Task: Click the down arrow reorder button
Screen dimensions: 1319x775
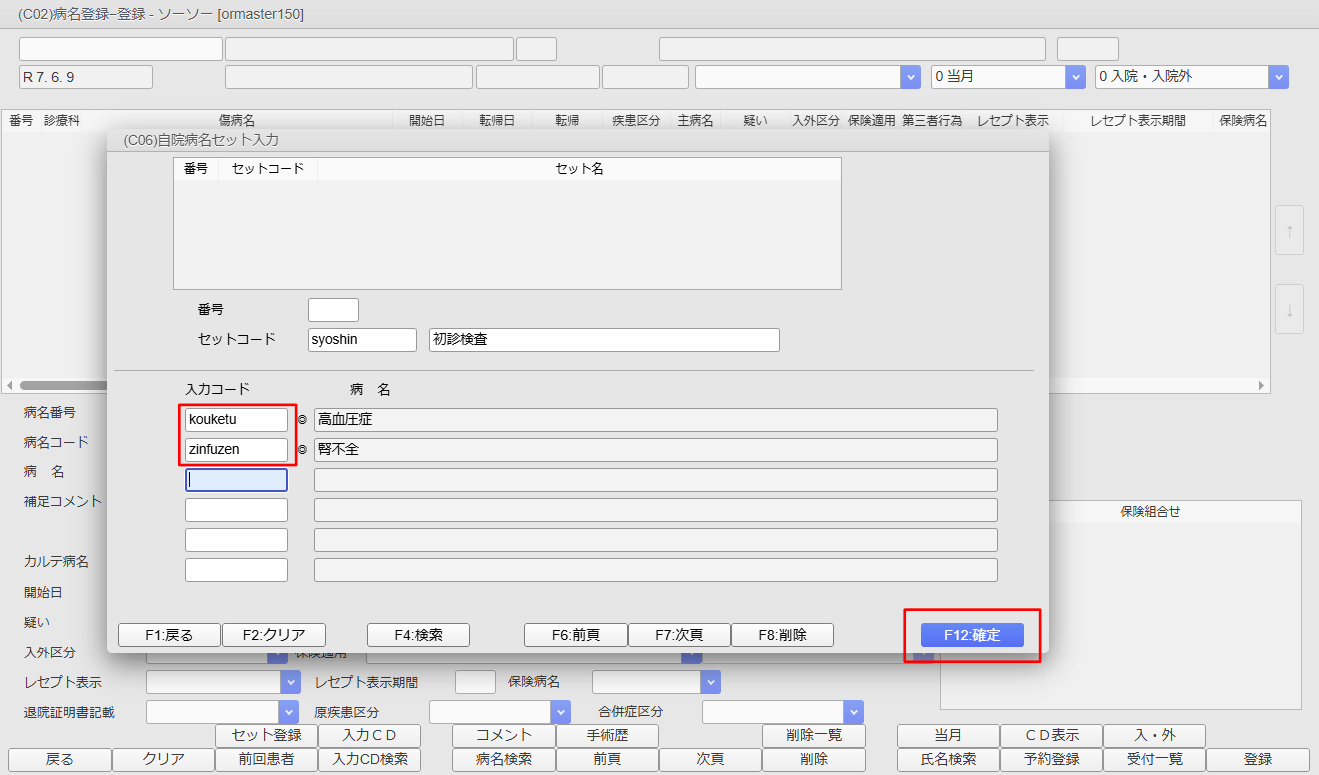Action: point(1289,309)
